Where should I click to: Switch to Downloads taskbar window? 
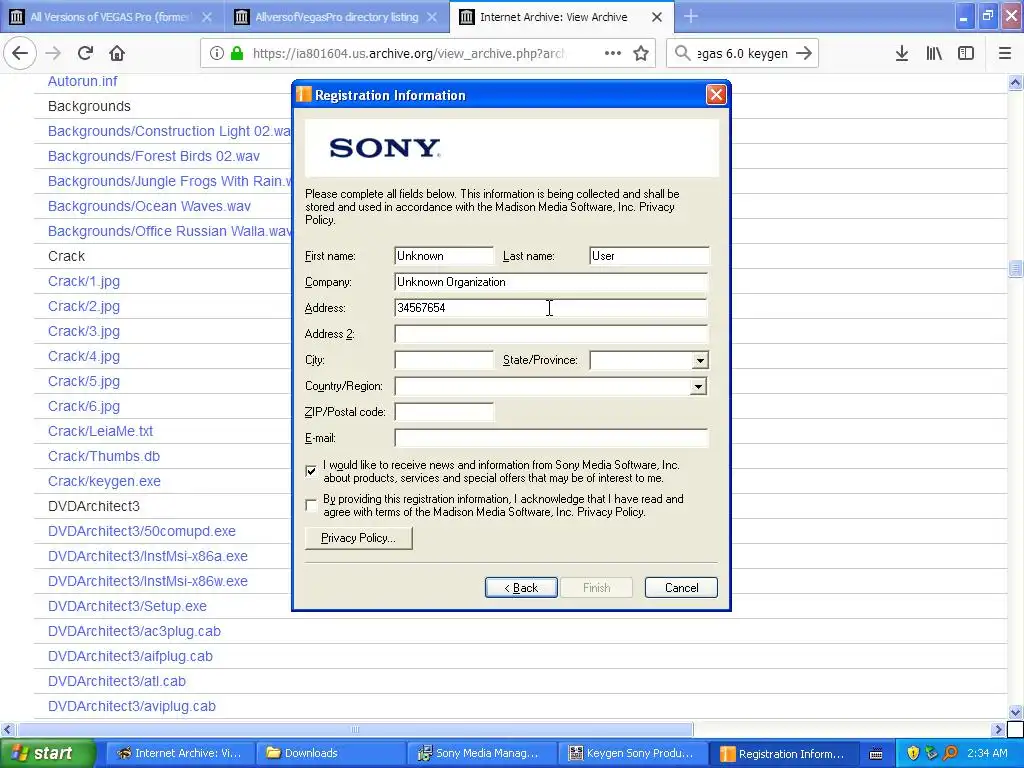click(332, 753)
